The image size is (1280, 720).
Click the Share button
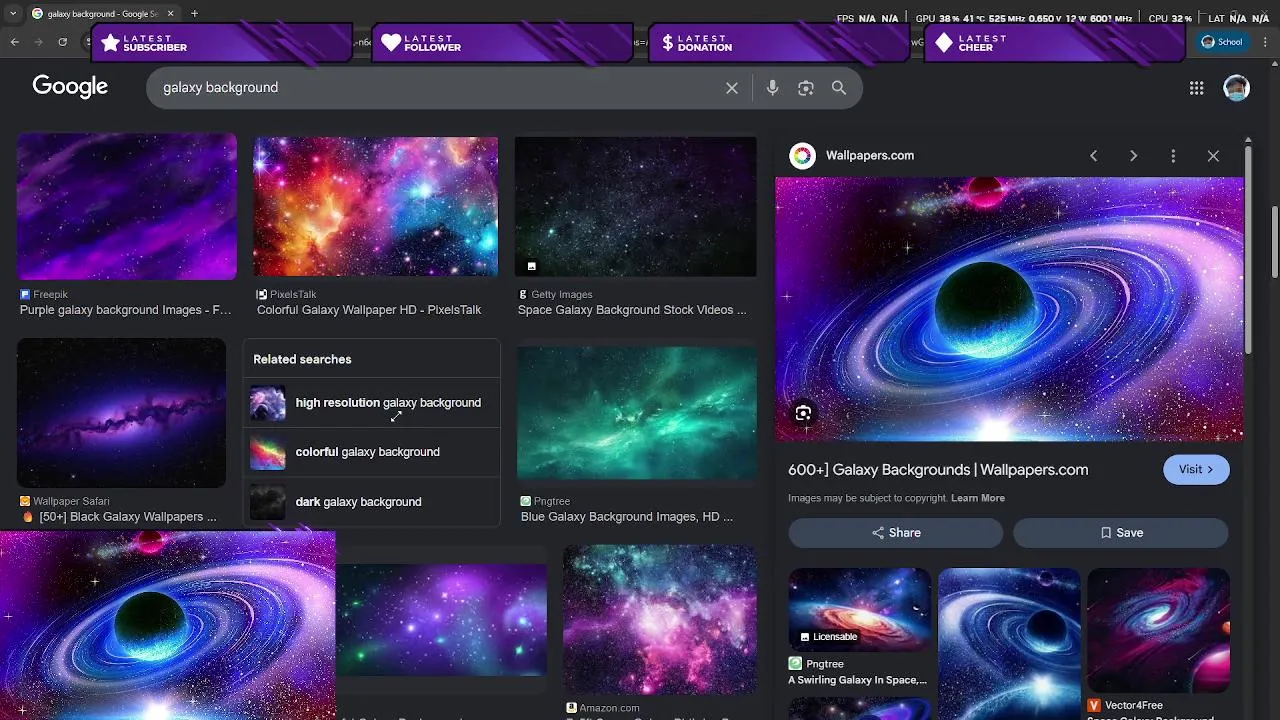tap(895, 533)
